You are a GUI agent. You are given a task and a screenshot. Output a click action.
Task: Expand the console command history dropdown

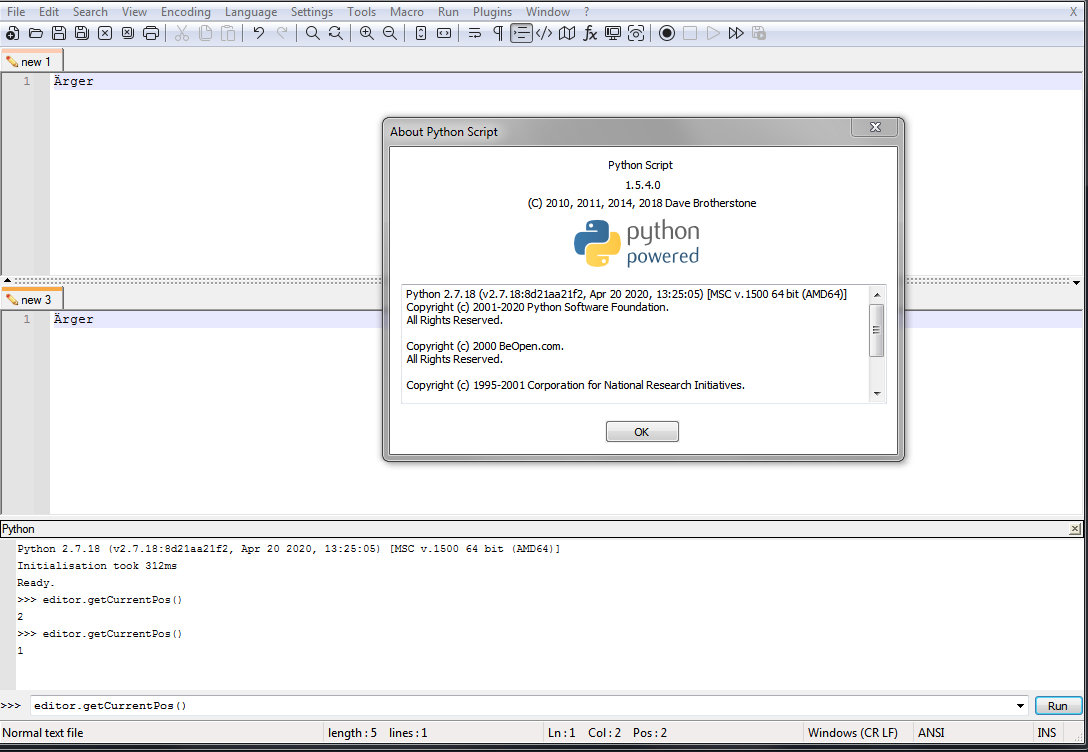point(1020,706)
